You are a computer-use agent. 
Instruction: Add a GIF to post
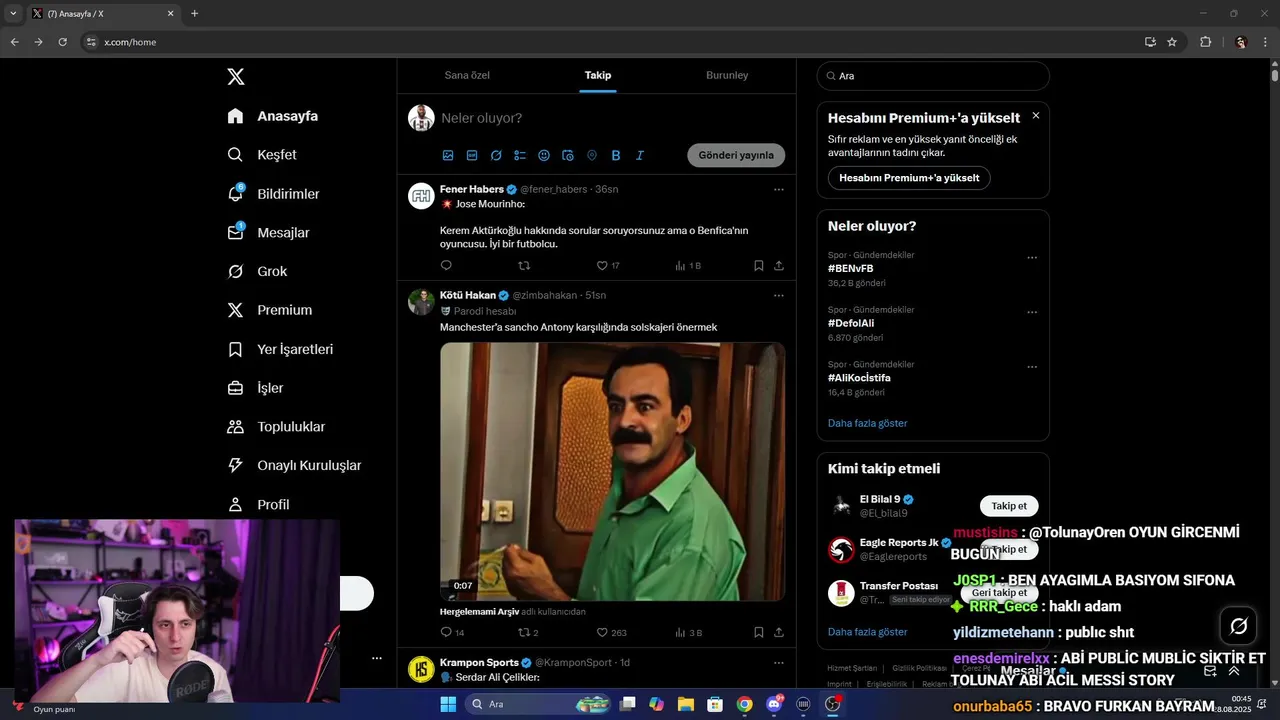(x=472, y=156)
